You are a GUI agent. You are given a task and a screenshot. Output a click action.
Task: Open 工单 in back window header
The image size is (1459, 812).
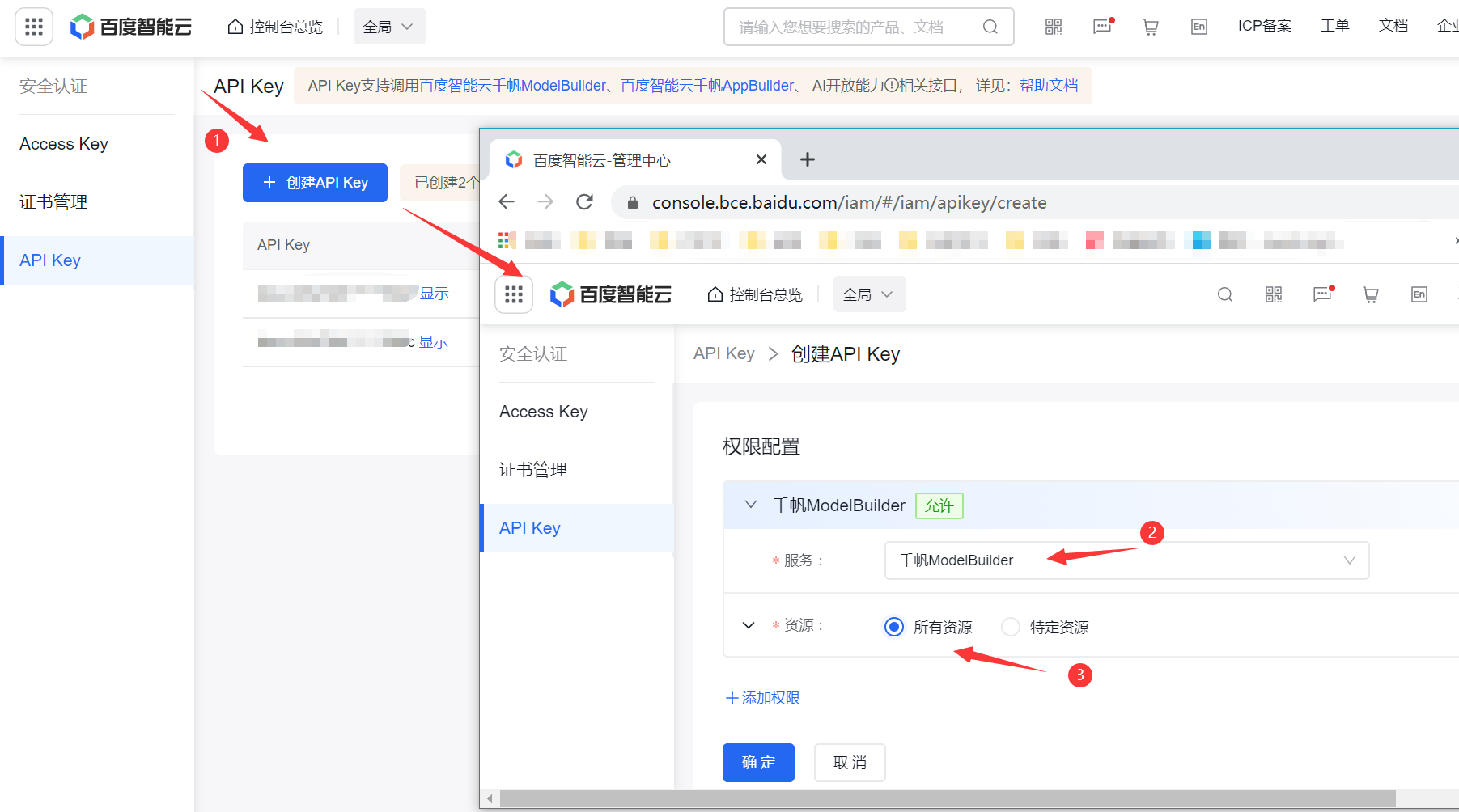pyautogui.click(x=1335, y=26)
